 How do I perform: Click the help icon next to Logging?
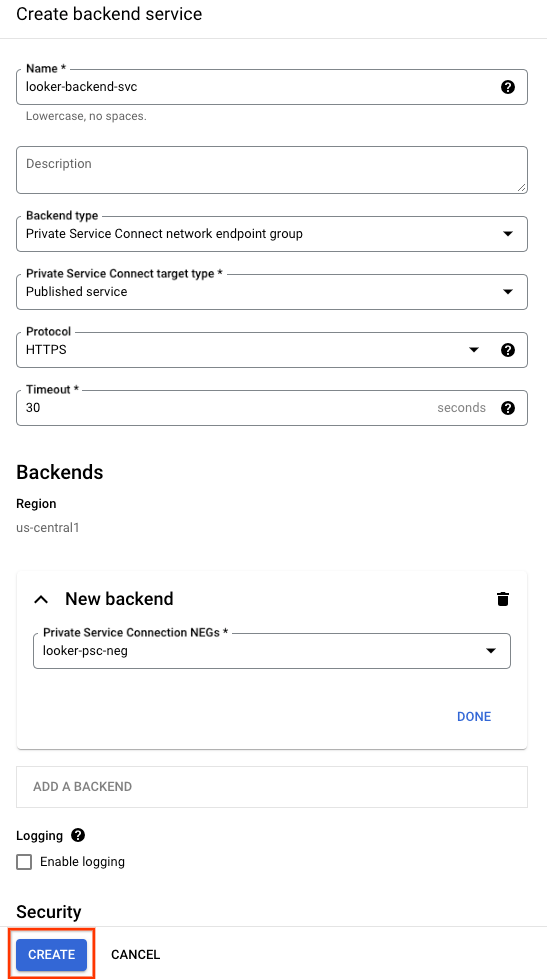(x=78, y=835)
